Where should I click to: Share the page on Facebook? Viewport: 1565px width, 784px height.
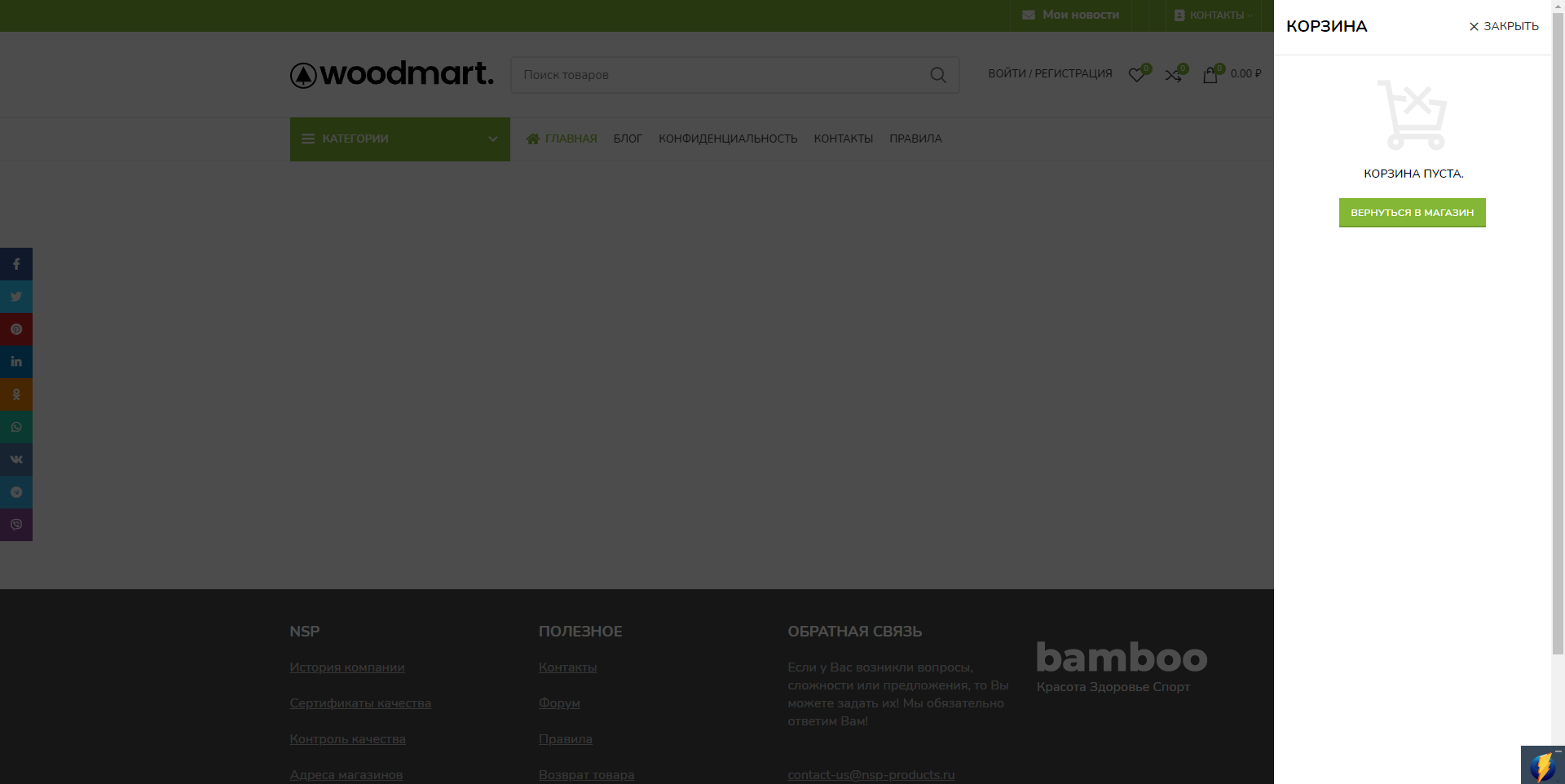point(16,264)
